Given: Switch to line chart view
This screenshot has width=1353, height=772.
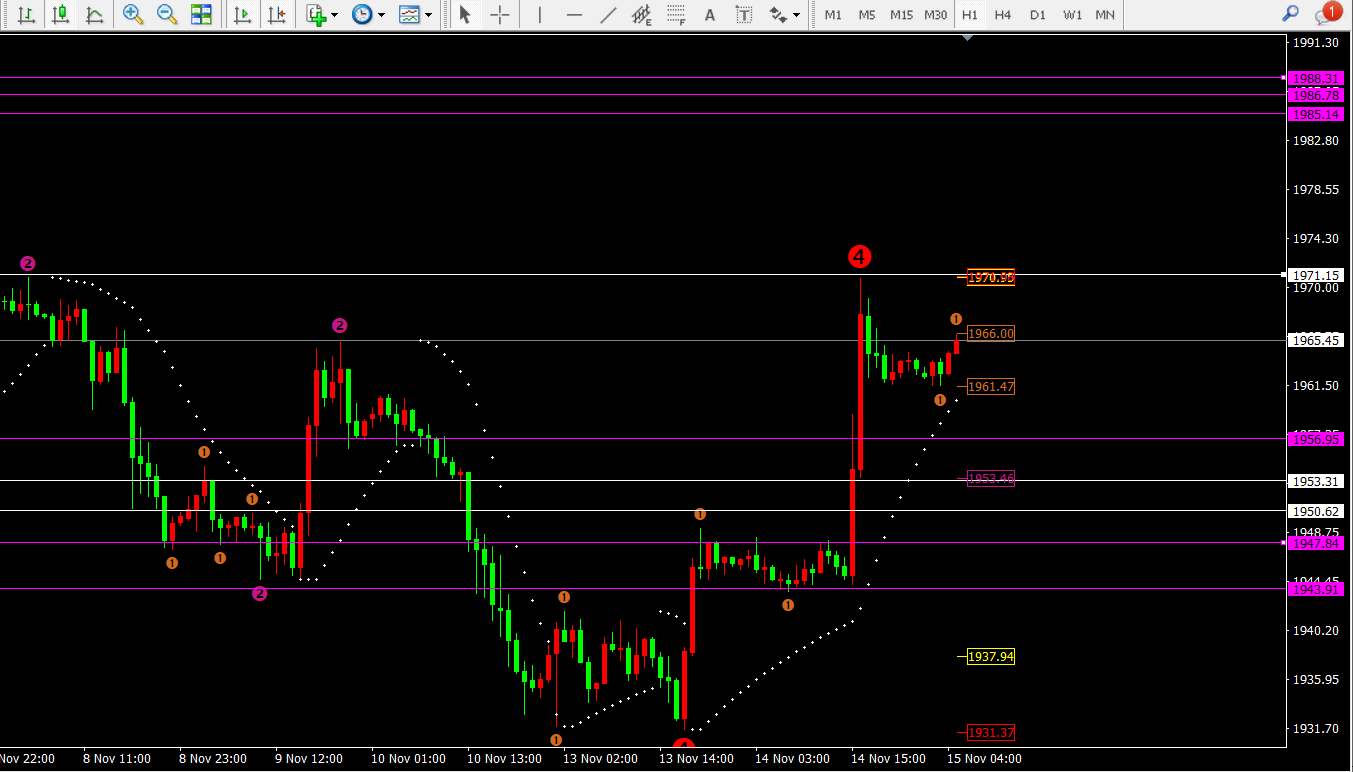Looking at the screenshot, I should (x=95, y=15).
